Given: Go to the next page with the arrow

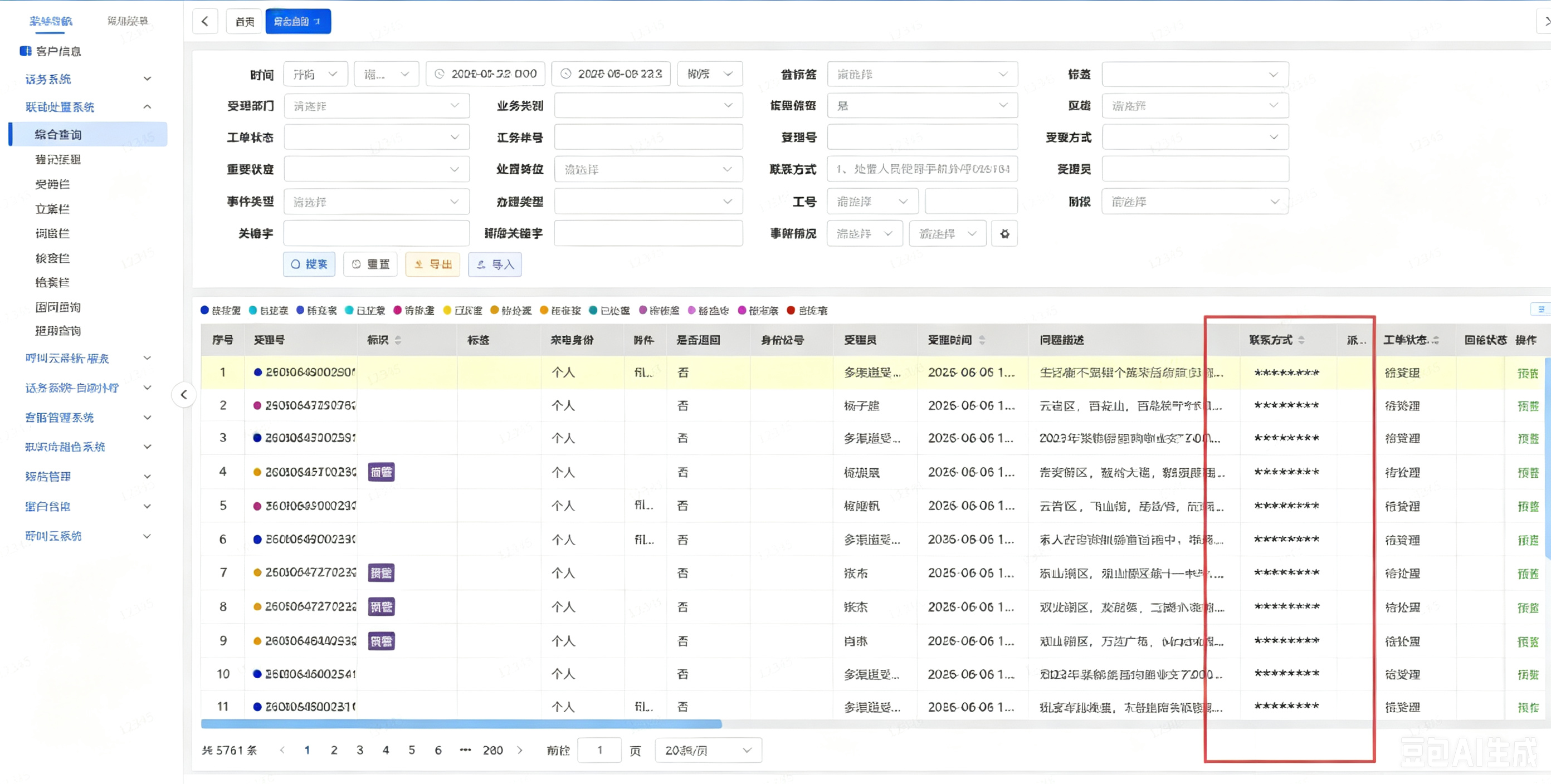Looking at the screenshot, I should click(x=520, y=749).
